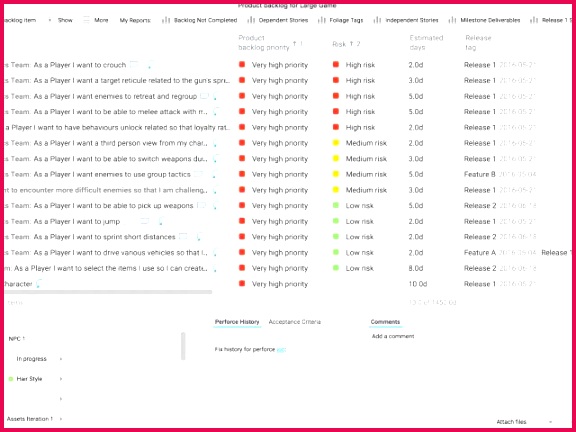Select the Hair Style item
576x432 pixels.
(x=29, y=379)
